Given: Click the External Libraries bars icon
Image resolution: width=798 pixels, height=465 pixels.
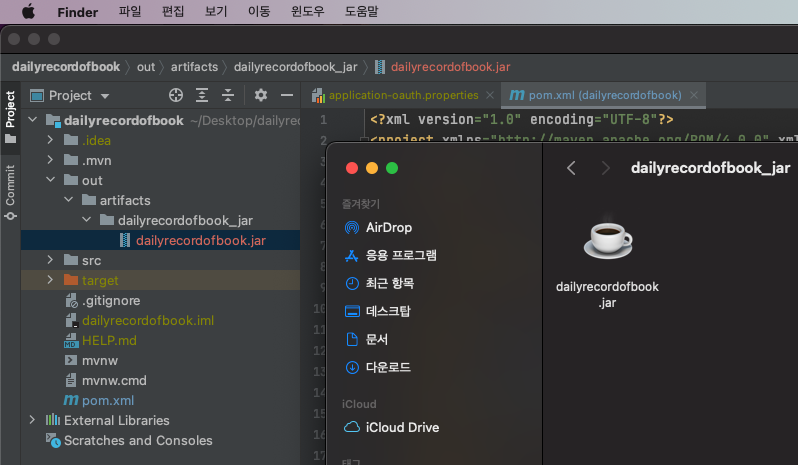Looking at the screenshot, I should [53, 420].
